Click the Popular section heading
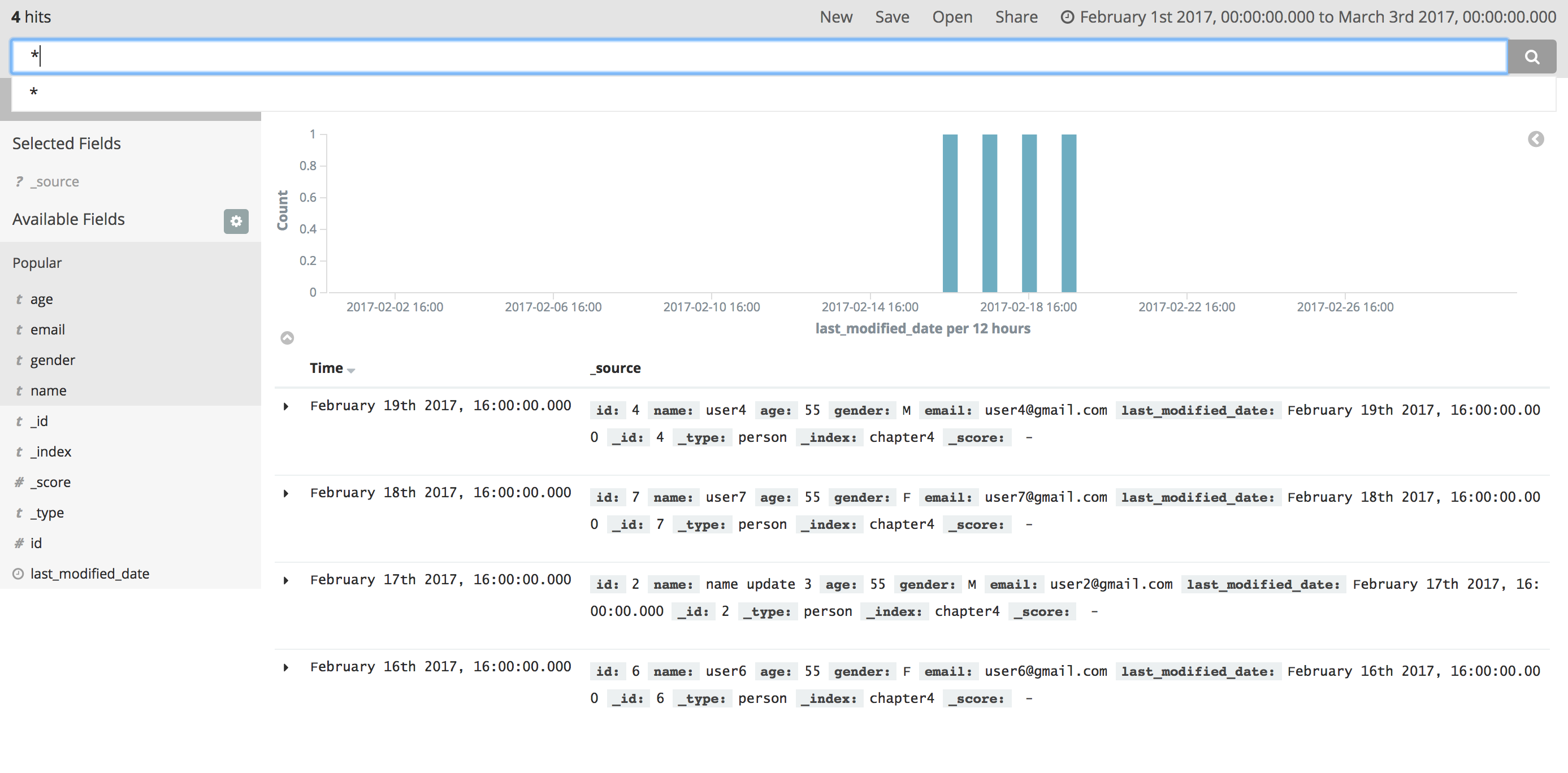The width and height of the screenshot is (1568, 773). (37, 263)
